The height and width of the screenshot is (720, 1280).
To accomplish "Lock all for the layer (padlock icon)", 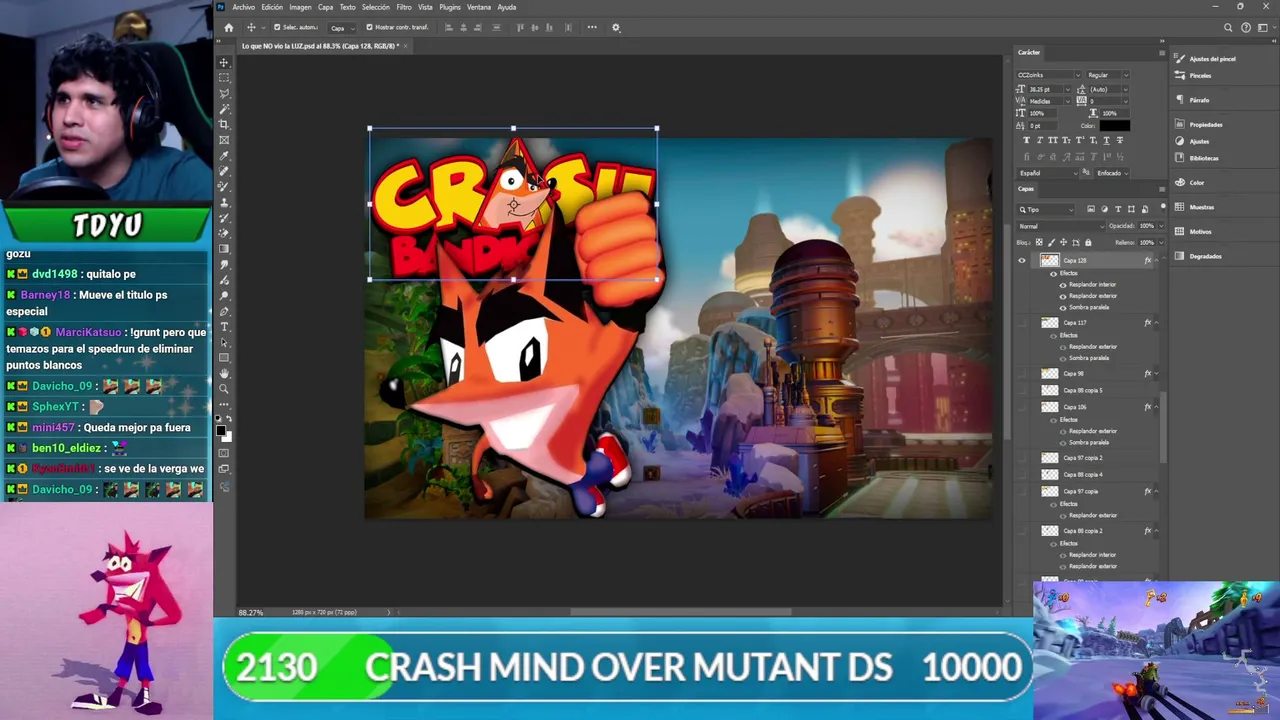I will tap(1088, 242).
